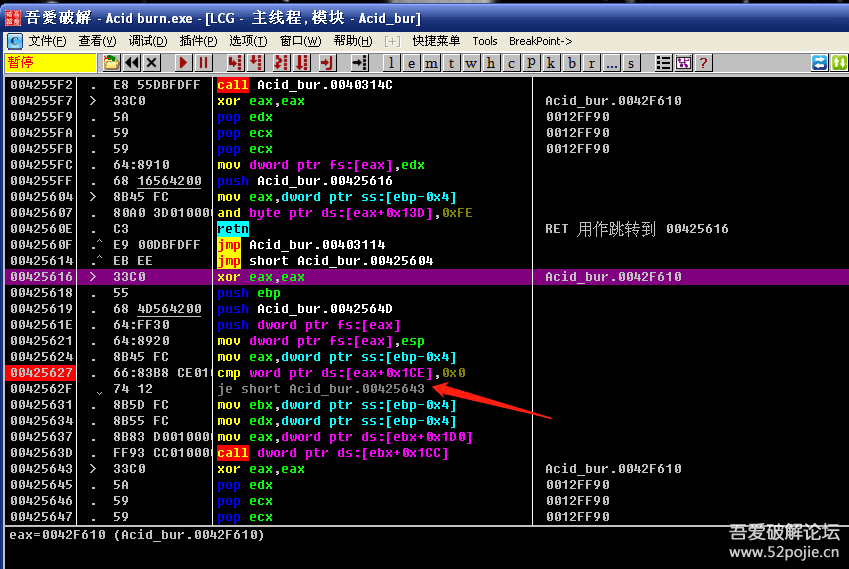Click the Step over icon
The image size is (849, 569).
pos(253,63)
